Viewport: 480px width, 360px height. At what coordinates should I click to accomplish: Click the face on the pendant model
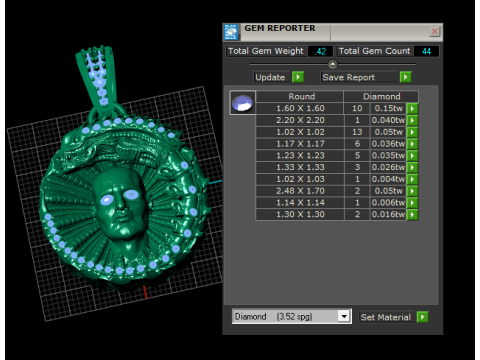tap(120, 203)
